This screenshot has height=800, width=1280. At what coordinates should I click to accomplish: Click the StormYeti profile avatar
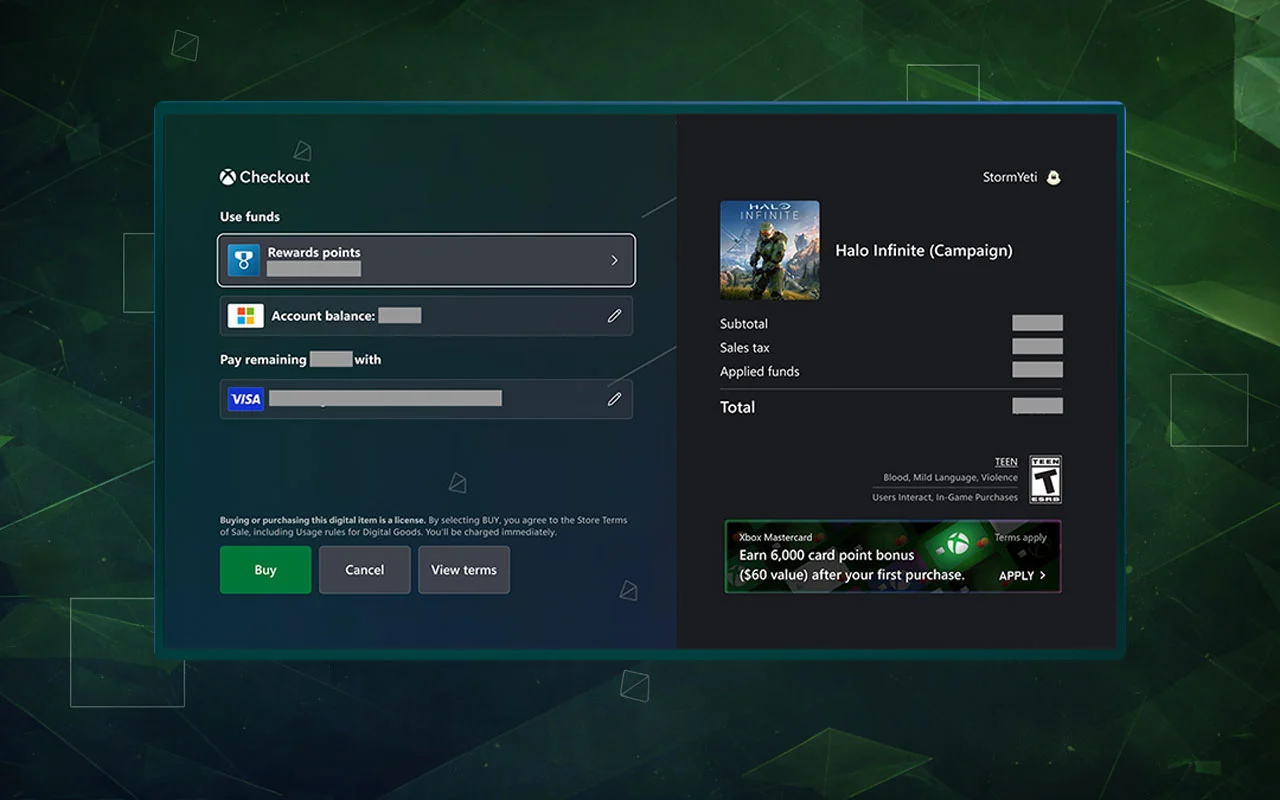[x=1053, y=178]
